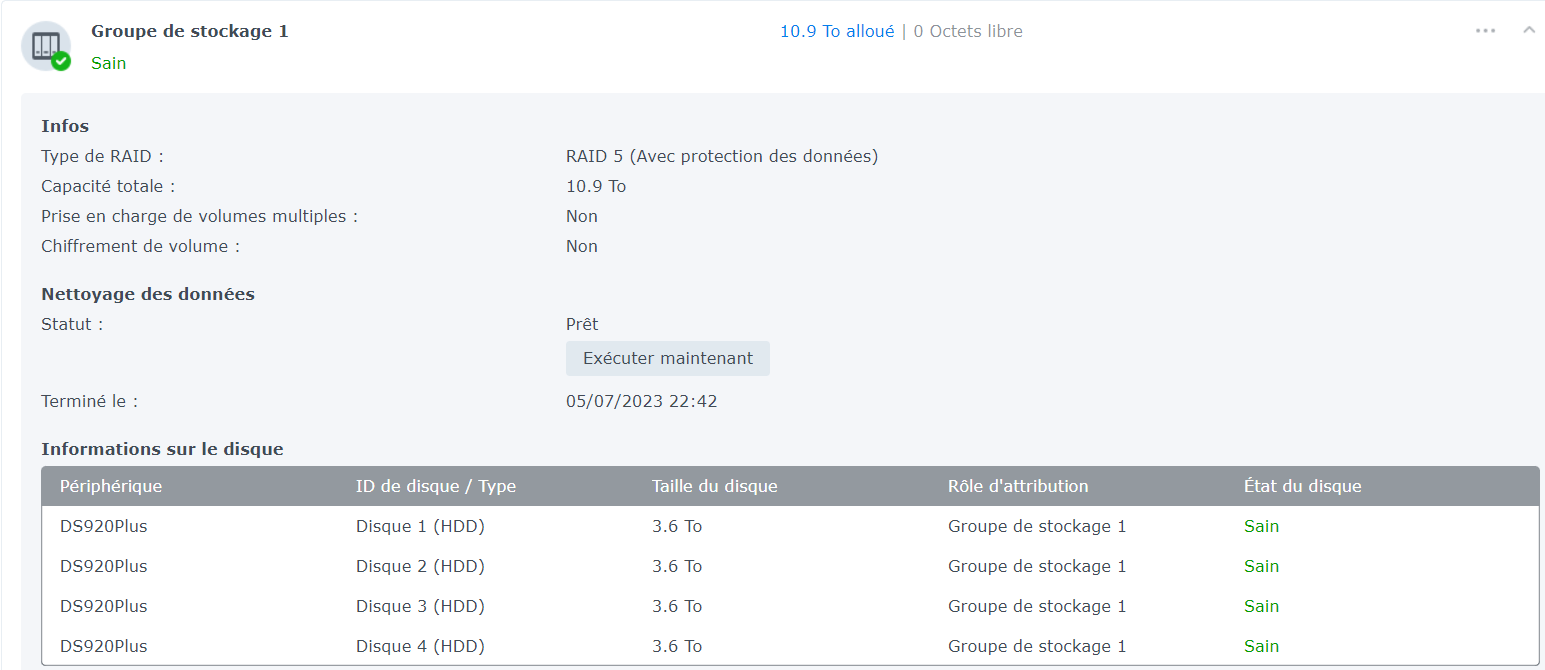This screenshot has width=1545, height=670.
Task: Click the Terminé le date value
Action: tap(641, 401)
